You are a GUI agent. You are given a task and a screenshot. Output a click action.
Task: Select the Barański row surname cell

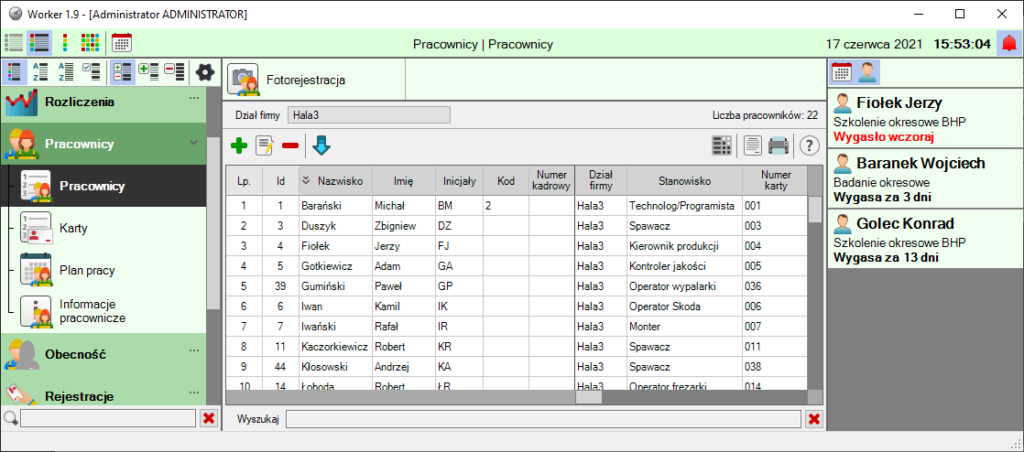click(x=336, y=206)
